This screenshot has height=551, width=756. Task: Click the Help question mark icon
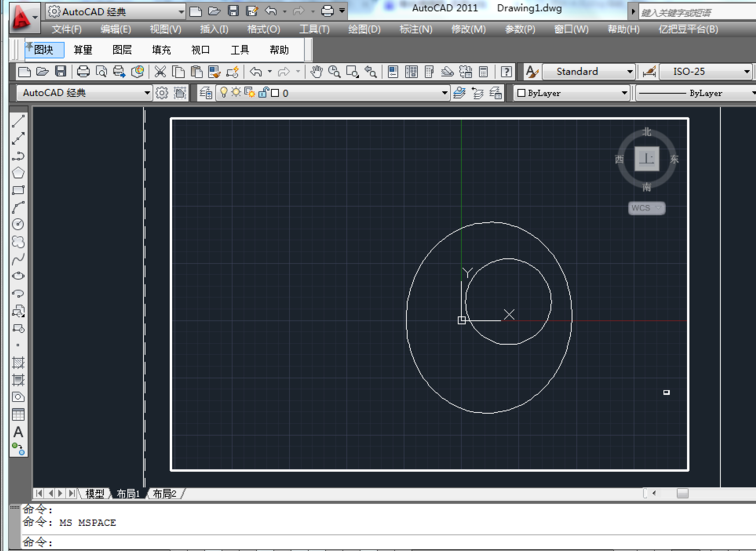point(506,72)
